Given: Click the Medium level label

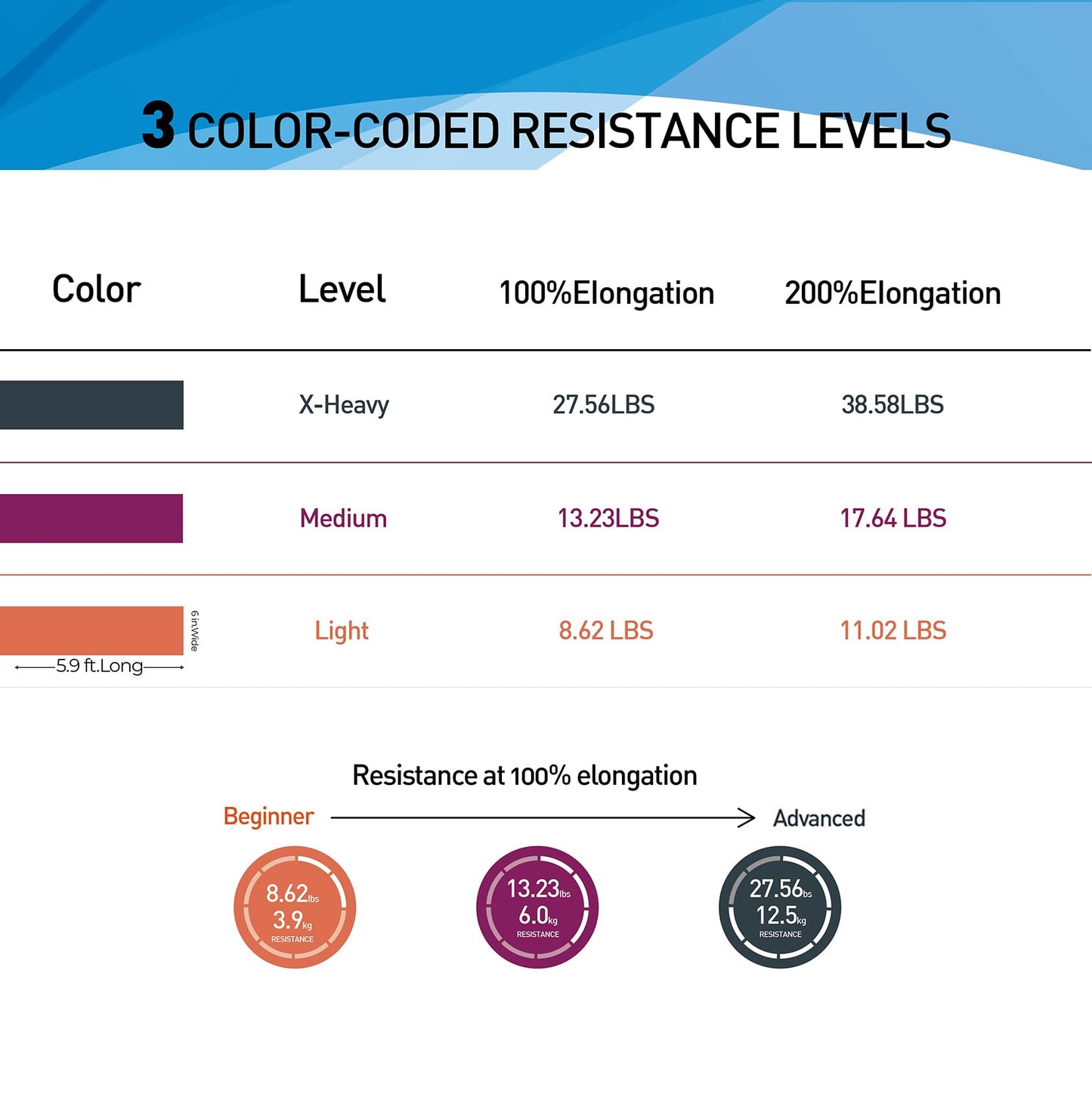Looking at the screenshot, I should (x=343, y=518).
